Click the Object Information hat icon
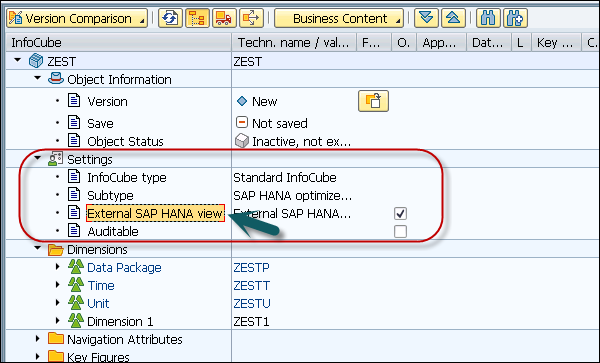The width and height of the screenshot is (600, 363). (56, 78)
